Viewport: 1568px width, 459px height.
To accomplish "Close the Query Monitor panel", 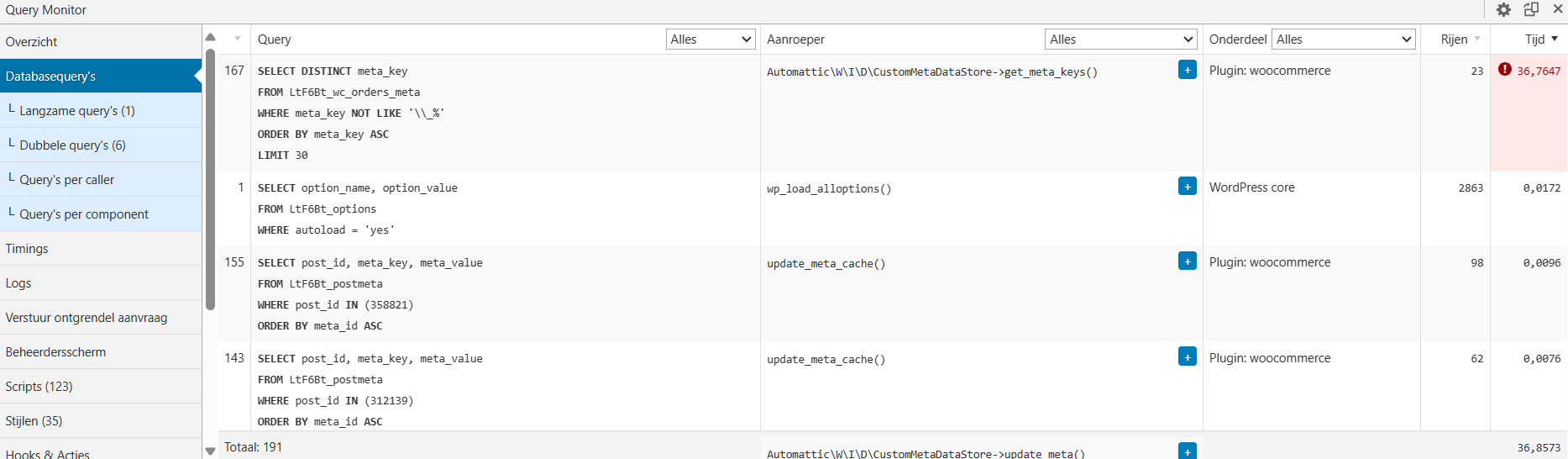I will coord(1558,9).
